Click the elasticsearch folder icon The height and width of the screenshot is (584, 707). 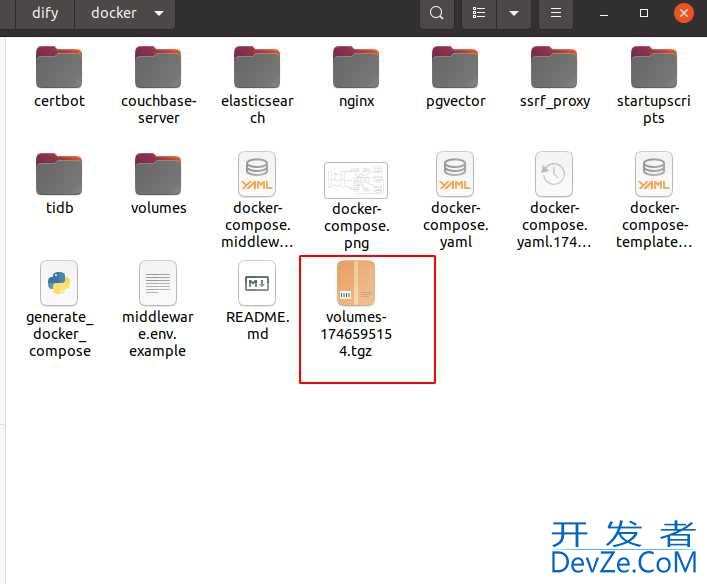pyautogui.click(x=257, y=68)
